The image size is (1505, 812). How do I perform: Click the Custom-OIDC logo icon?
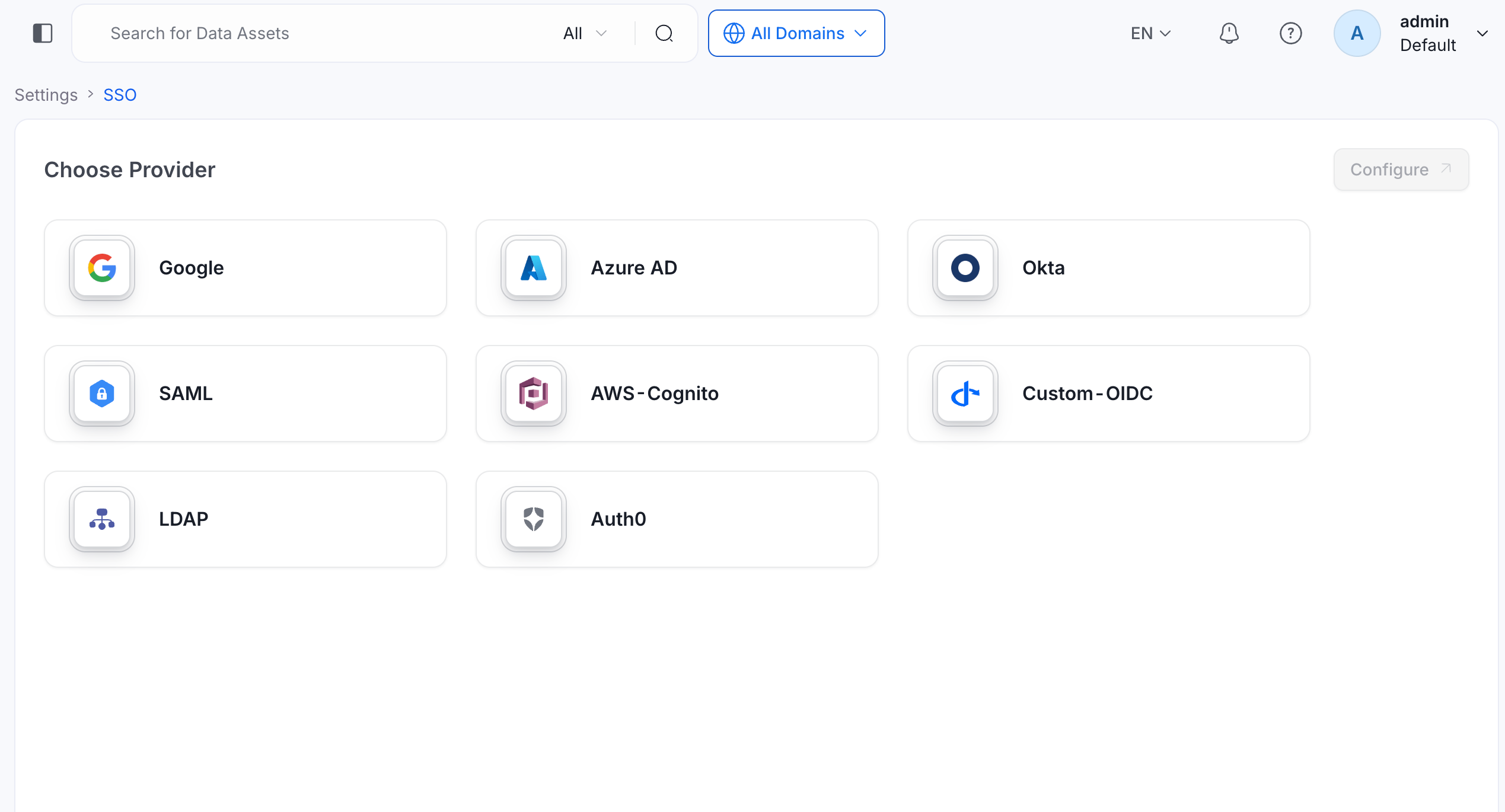tap(965, 394)
